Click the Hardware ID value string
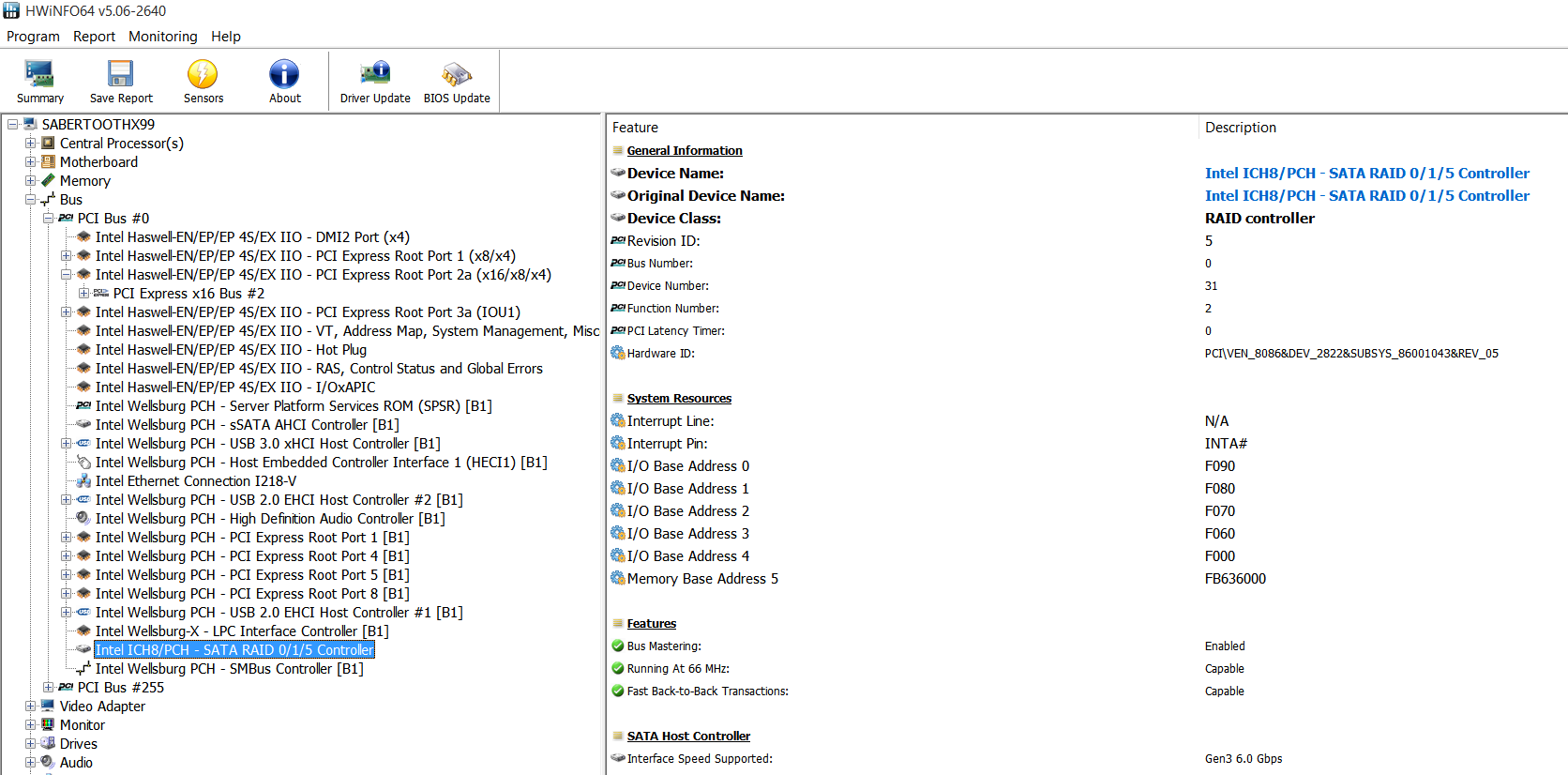The image size is (1568, 775). tap(1351, 354)
